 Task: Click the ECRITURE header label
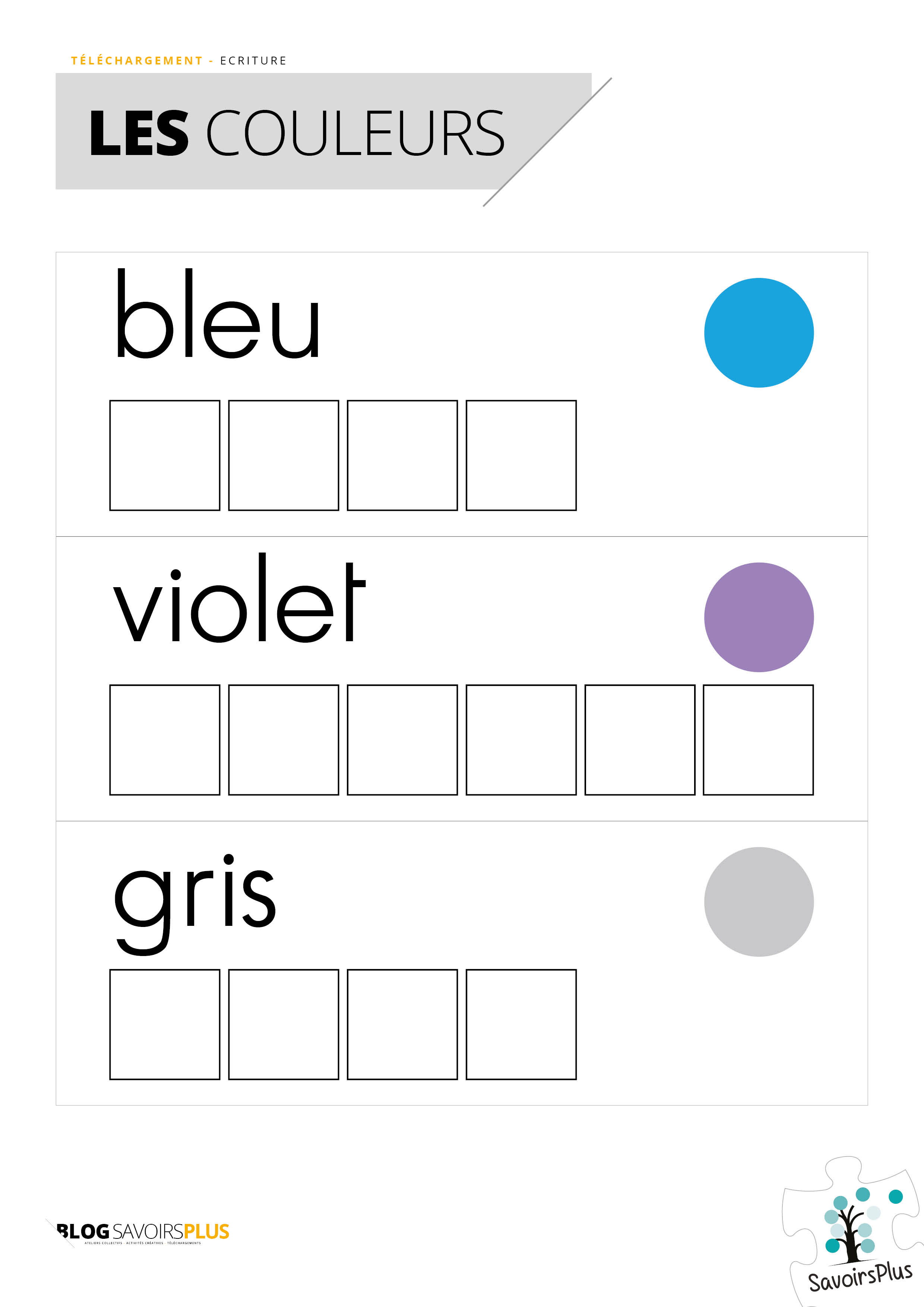pyautogui.click(x=253, y=61)
